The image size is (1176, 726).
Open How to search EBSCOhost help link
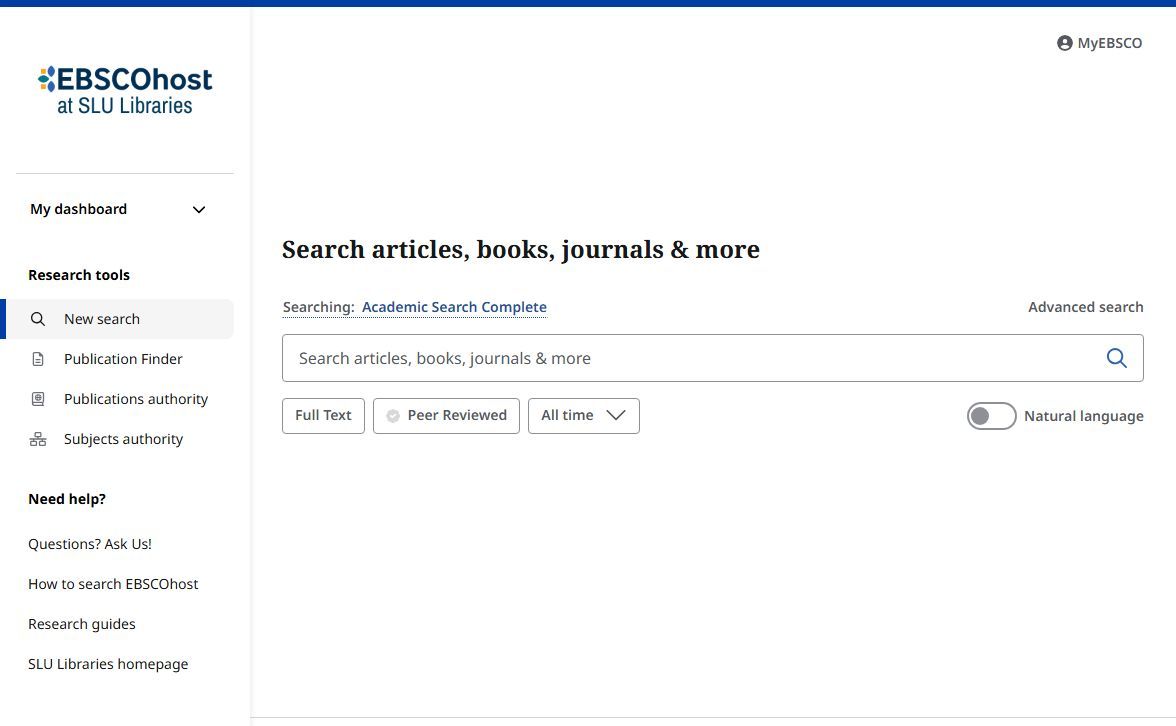(113, 584)
